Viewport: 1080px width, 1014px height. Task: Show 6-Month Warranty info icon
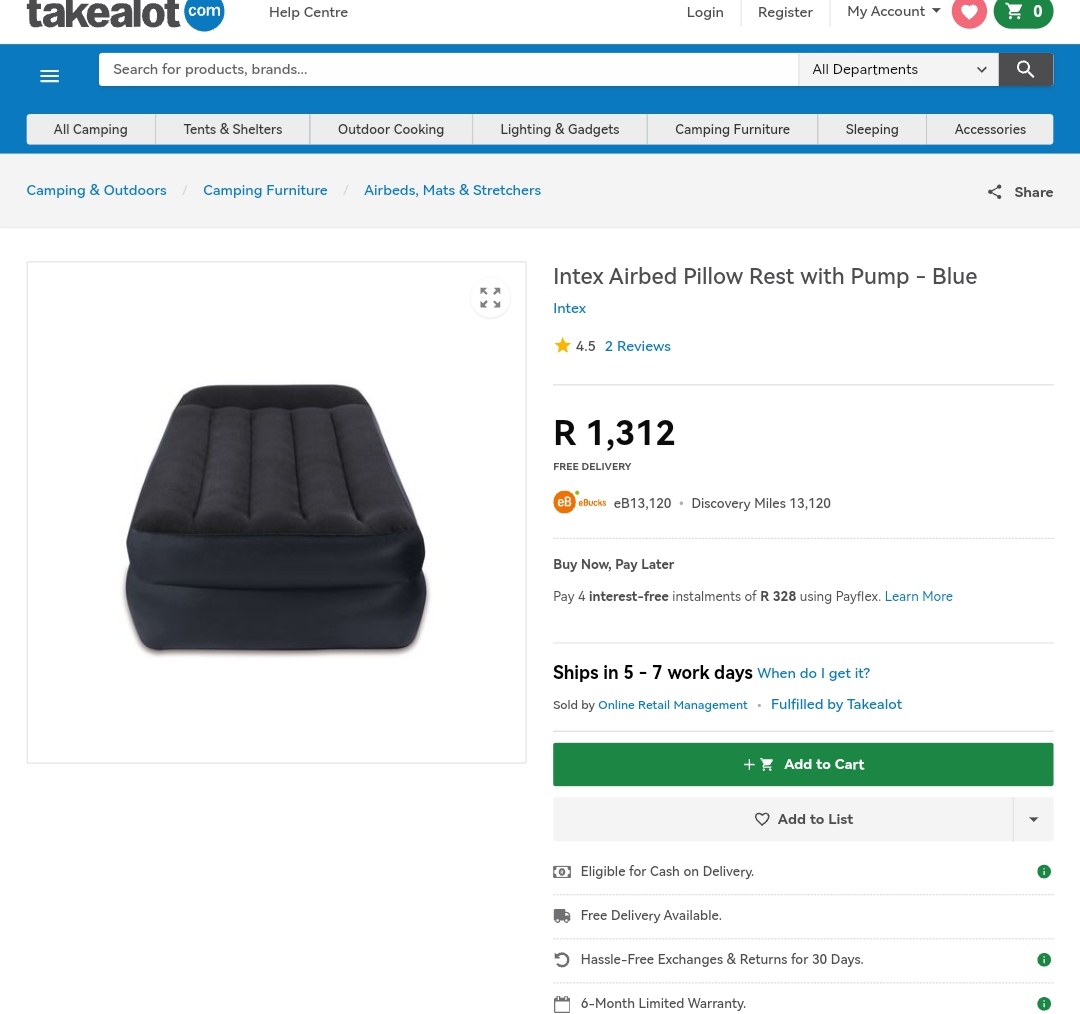1044,1004
